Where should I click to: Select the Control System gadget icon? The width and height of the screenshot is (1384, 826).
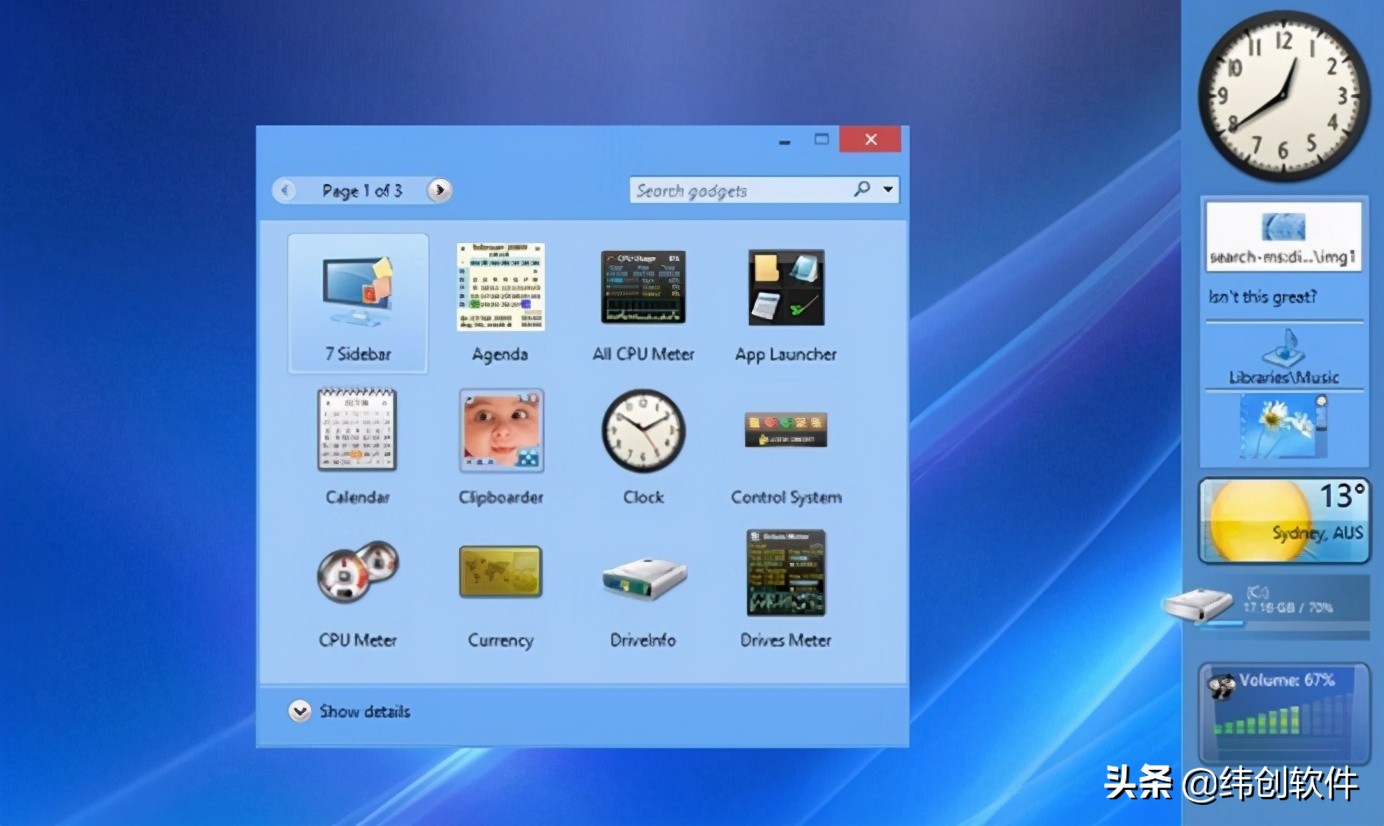click(x=786, y=429)
